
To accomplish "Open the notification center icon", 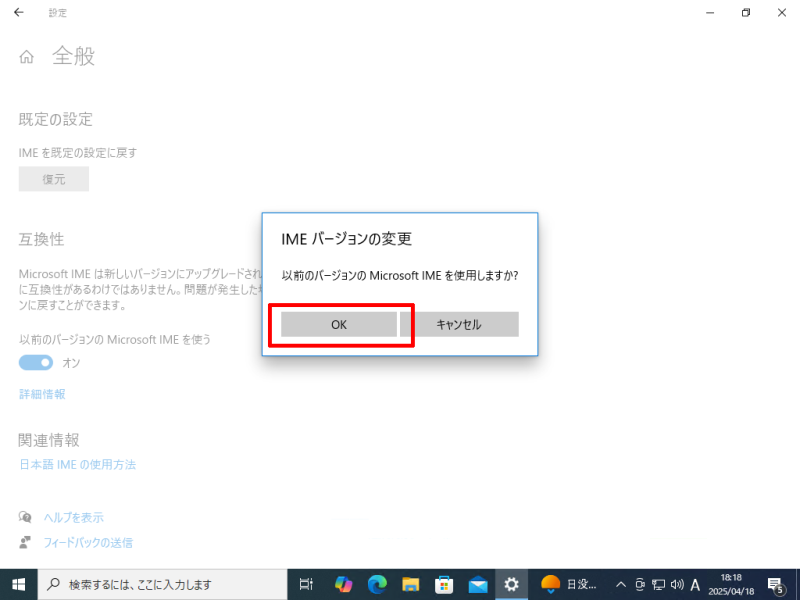I will coord(776,584).
